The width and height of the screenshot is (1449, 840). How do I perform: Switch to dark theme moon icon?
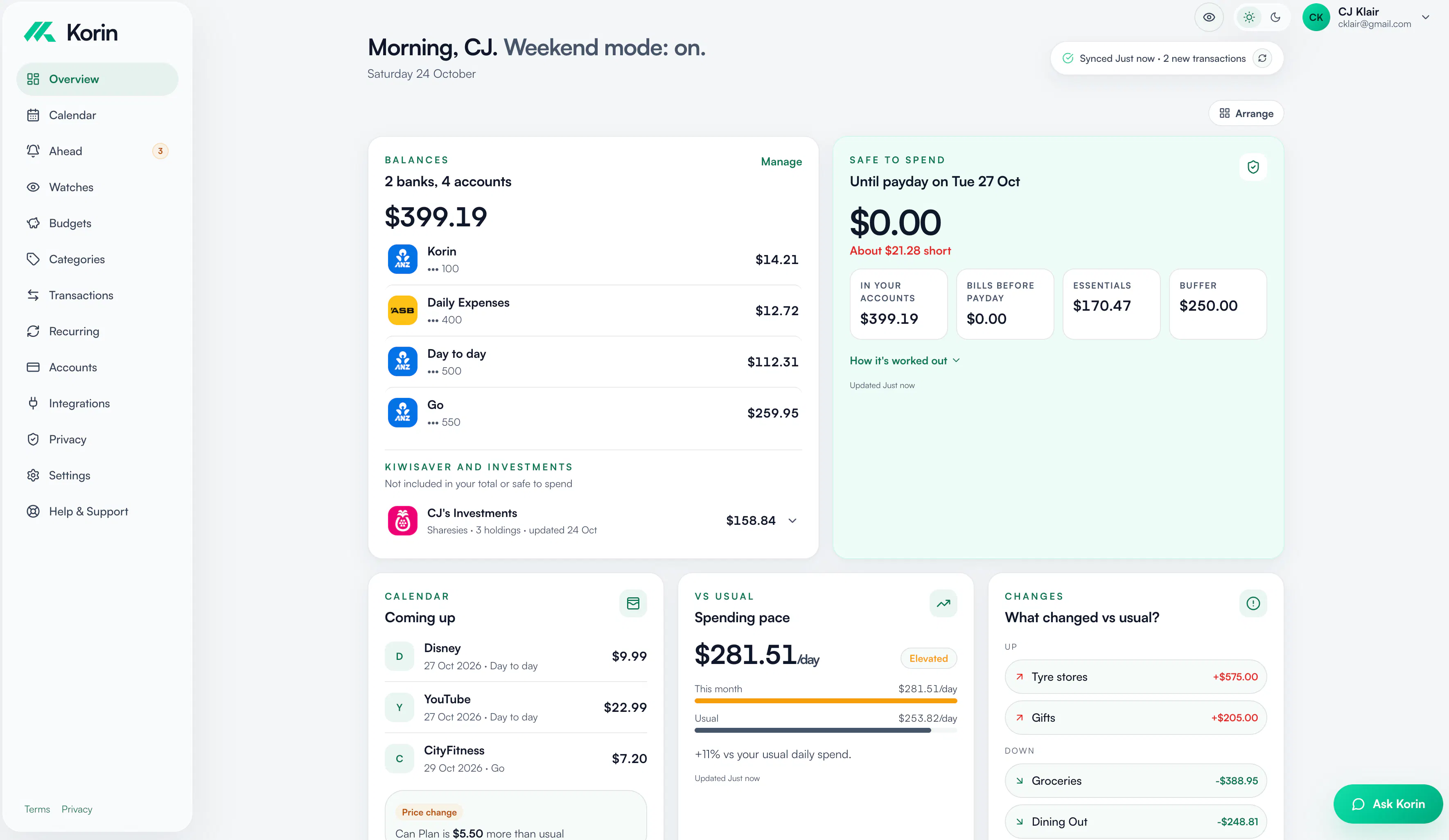(x=1275, y=17)
